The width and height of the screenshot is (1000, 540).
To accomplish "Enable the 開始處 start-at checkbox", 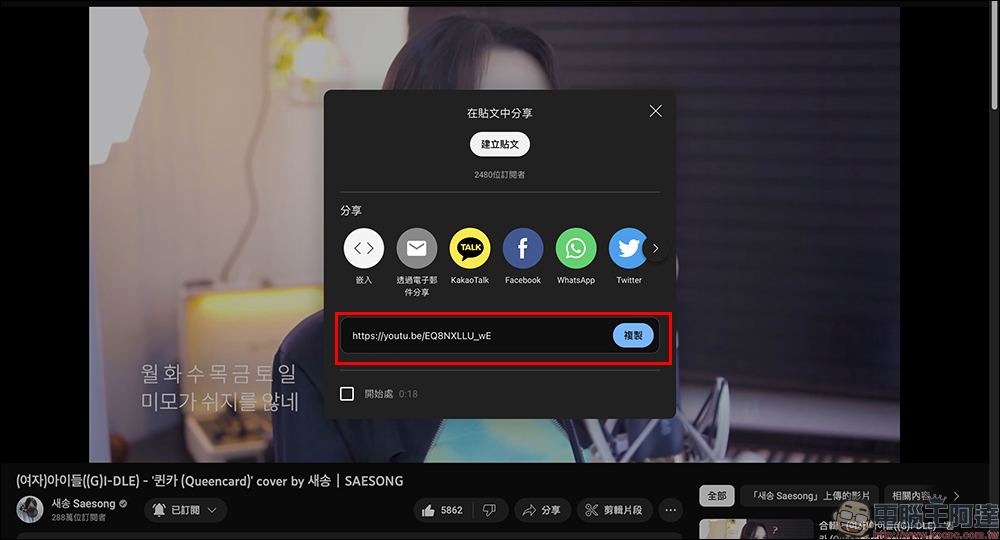I will point(347,394).
